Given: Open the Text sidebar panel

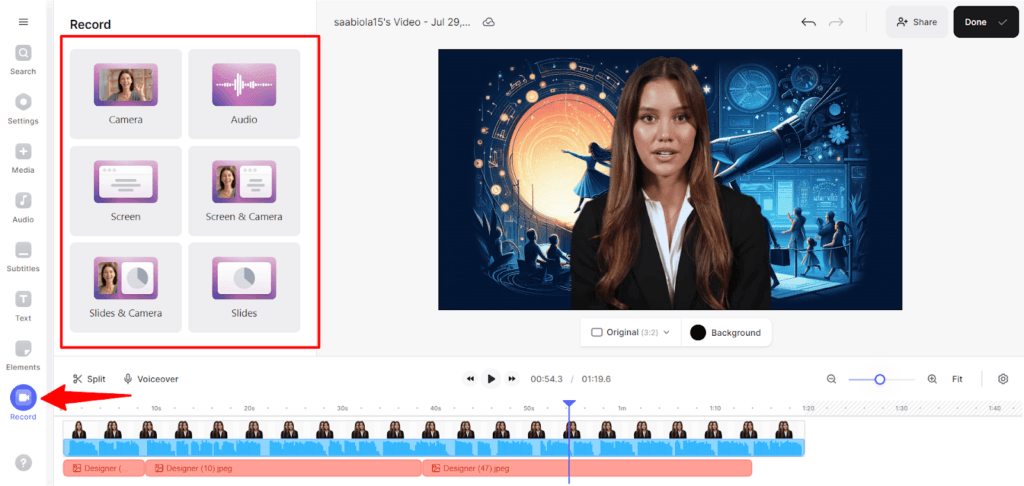Looking at the screenshot, I should pos(23,306).
